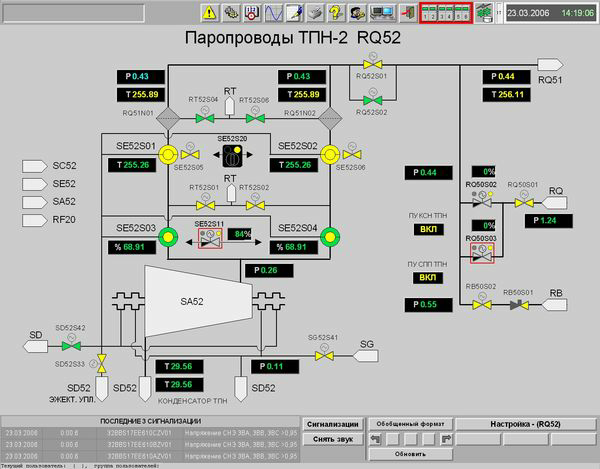Open the green network database icon

[484, 13]
